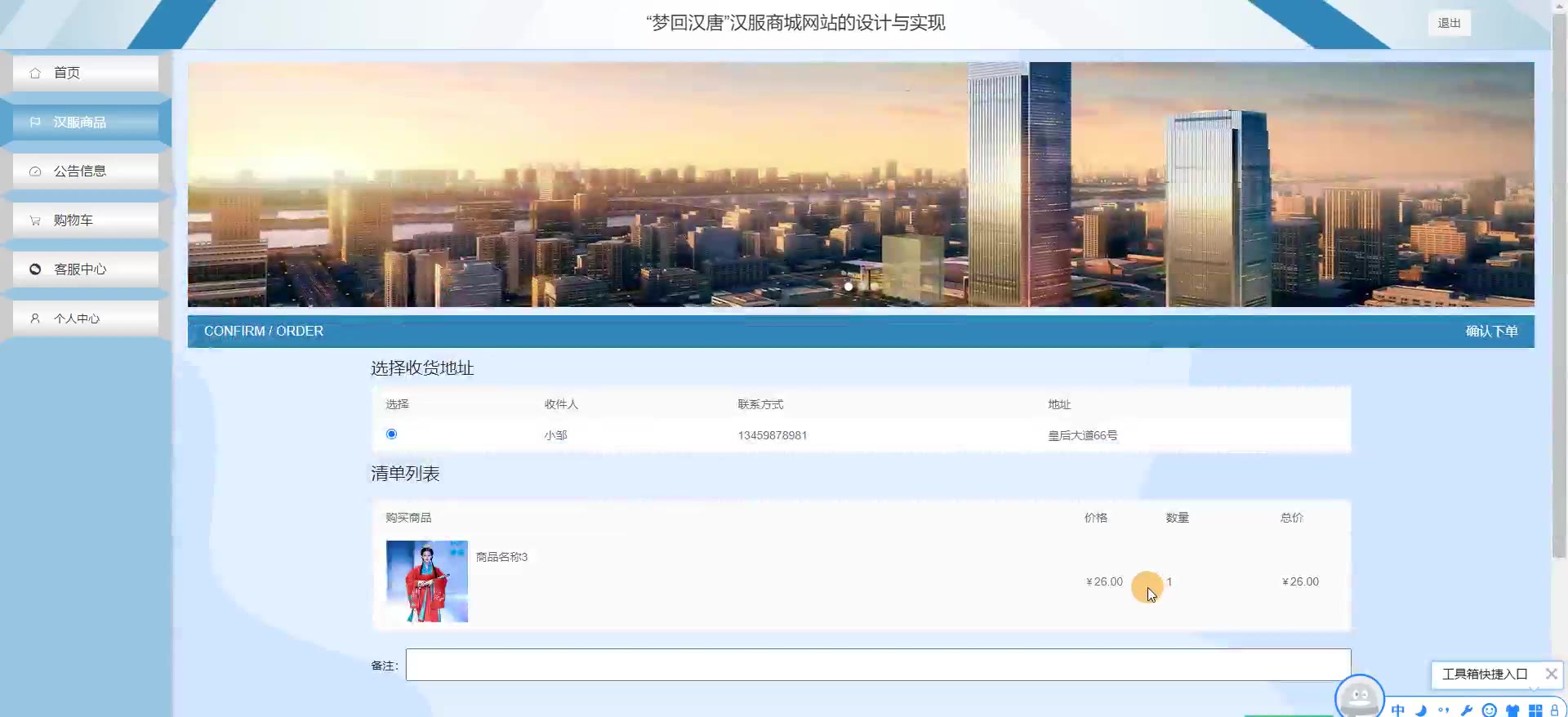Click product name 商品名称3
The width and height of the screenshot is (1568, 717).
tap(501, 557)
